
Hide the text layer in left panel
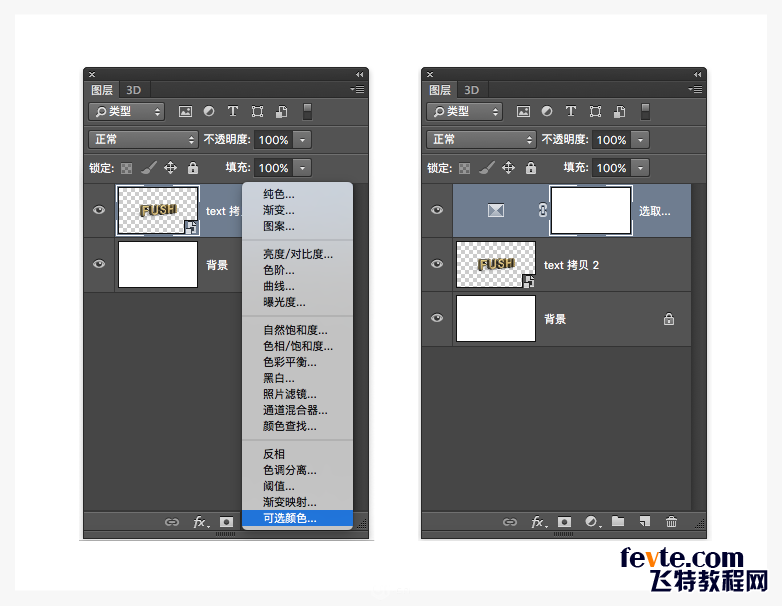[99, 210]
